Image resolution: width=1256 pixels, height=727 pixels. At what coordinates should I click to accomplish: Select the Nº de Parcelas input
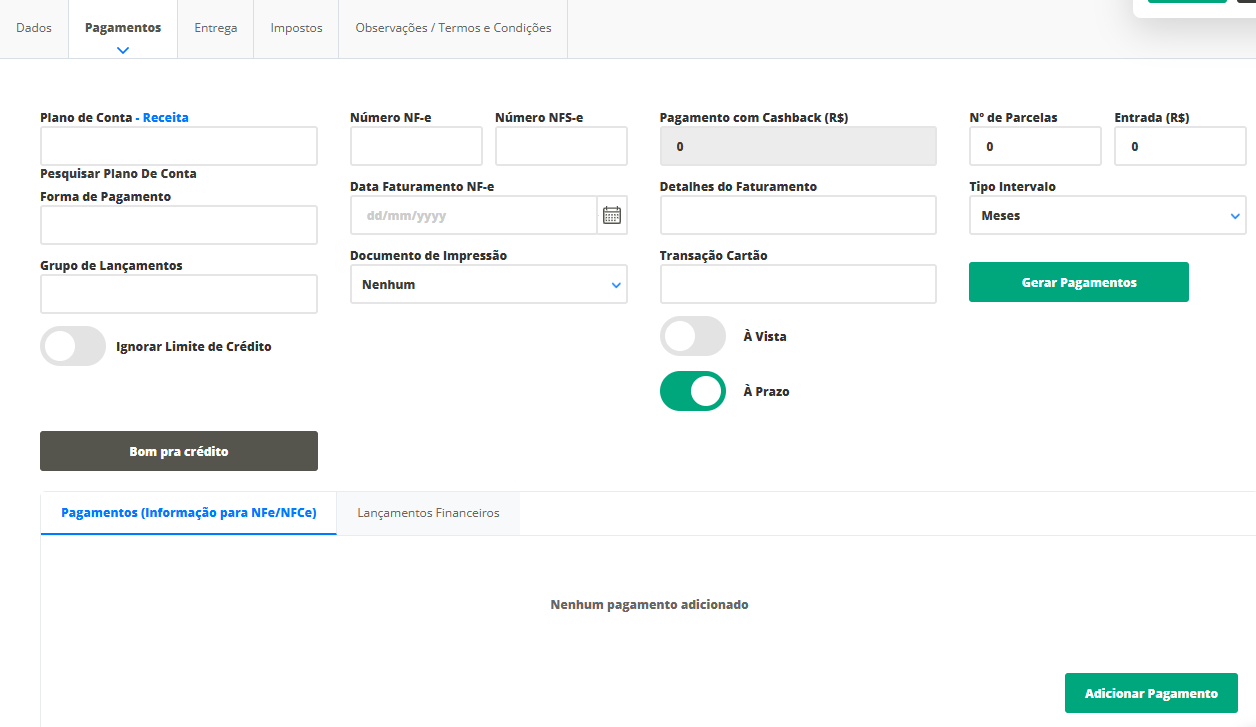point(1034,146)
